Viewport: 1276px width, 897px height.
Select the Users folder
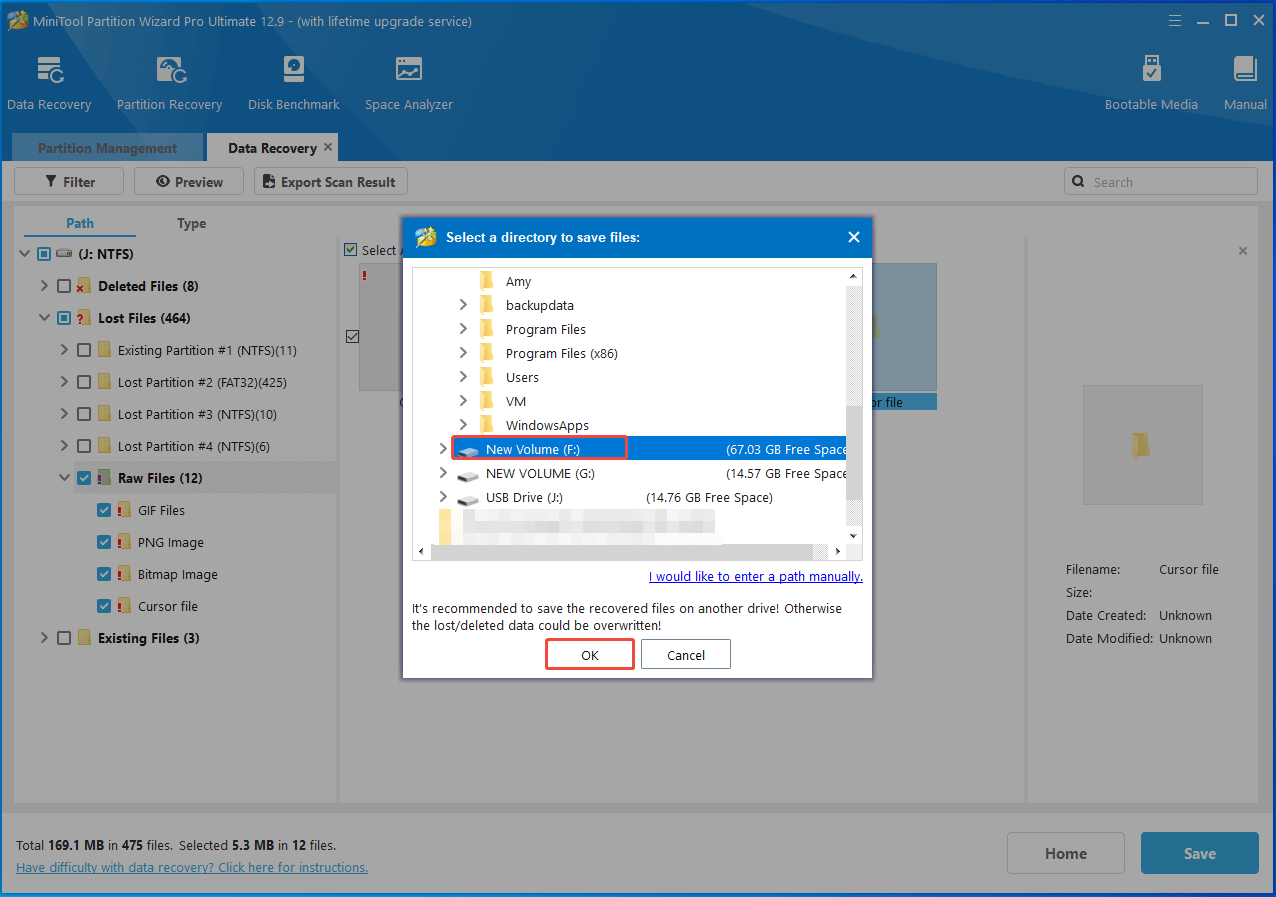[x=522, y=377]
